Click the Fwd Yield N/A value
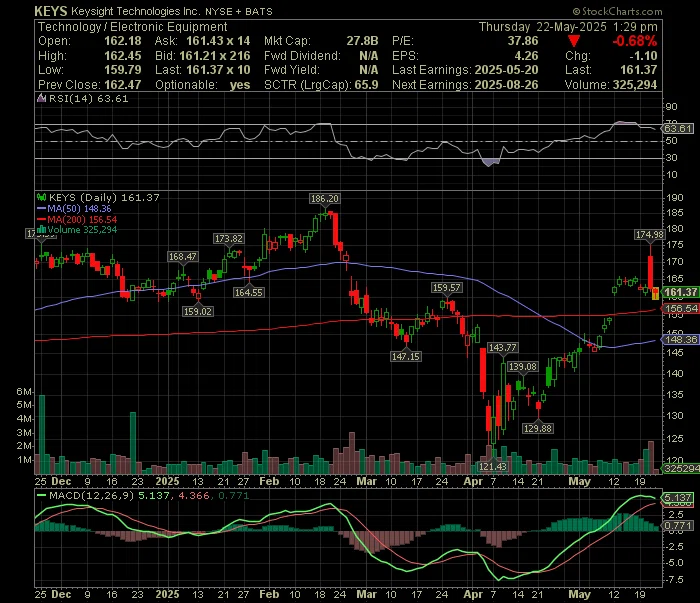 pos(369,70)
